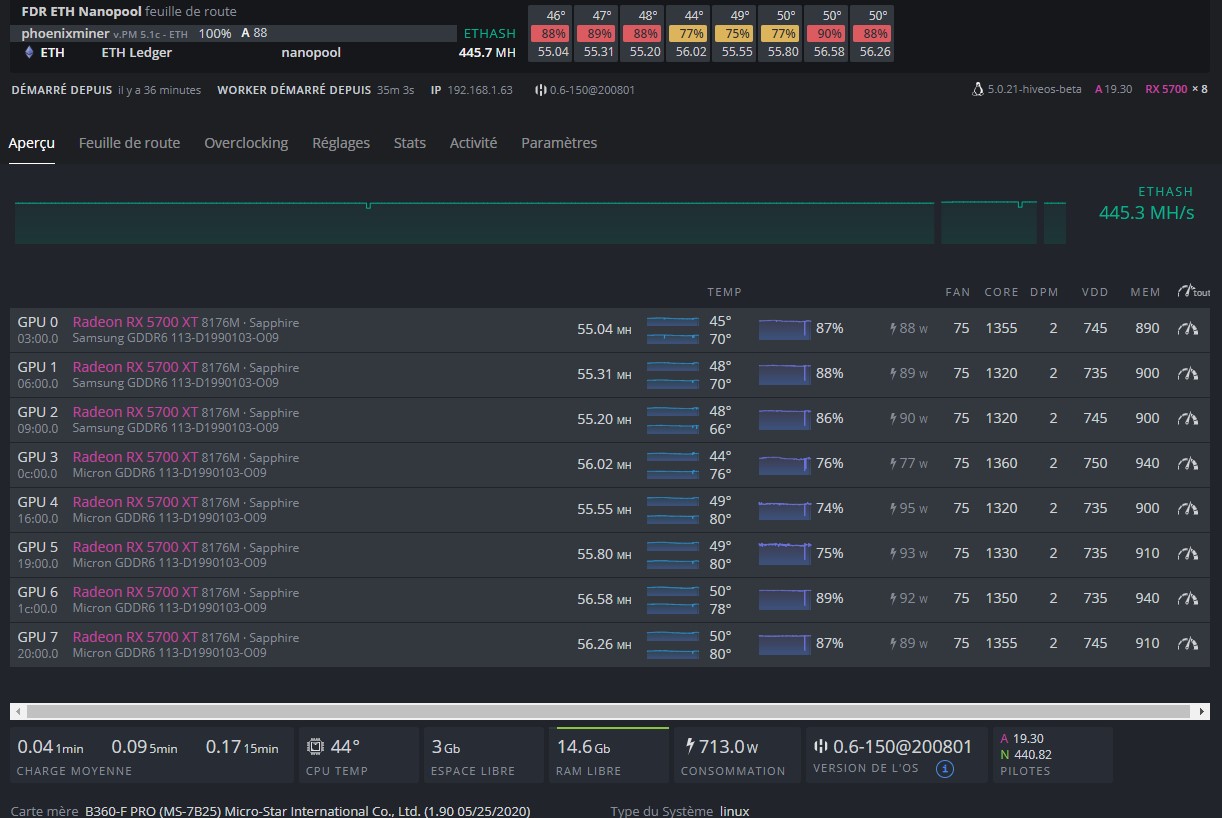
Task: Click the power consumption lightning icon
Action: [x=690, y=746]
